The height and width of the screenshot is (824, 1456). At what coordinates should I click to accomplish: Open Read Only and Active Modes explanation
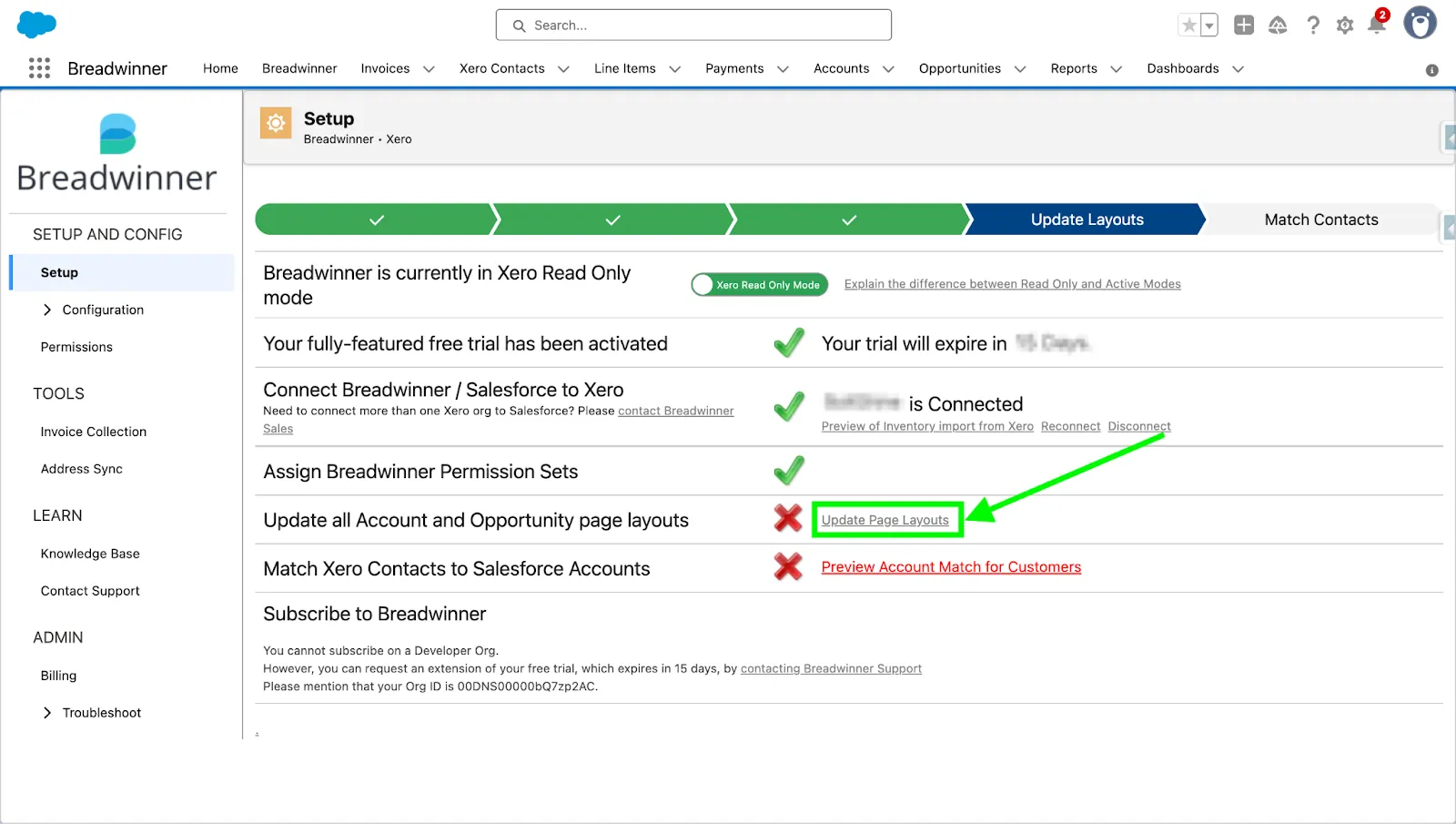click(x=1013, y=284)
